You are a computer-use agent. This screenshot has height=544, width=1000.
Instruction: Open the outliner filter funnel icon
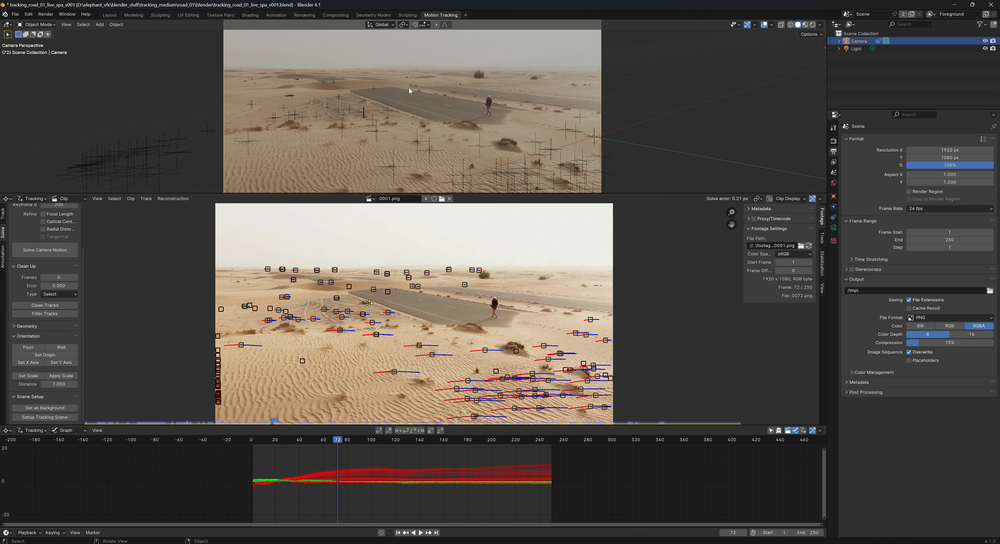(980, 25)
